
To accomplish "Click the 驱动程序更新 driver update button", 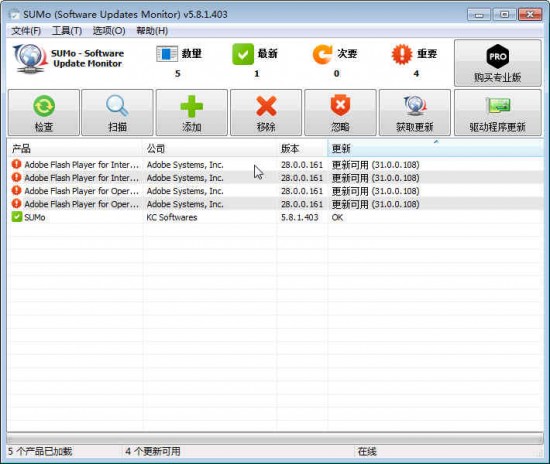I will coord(498,112).
